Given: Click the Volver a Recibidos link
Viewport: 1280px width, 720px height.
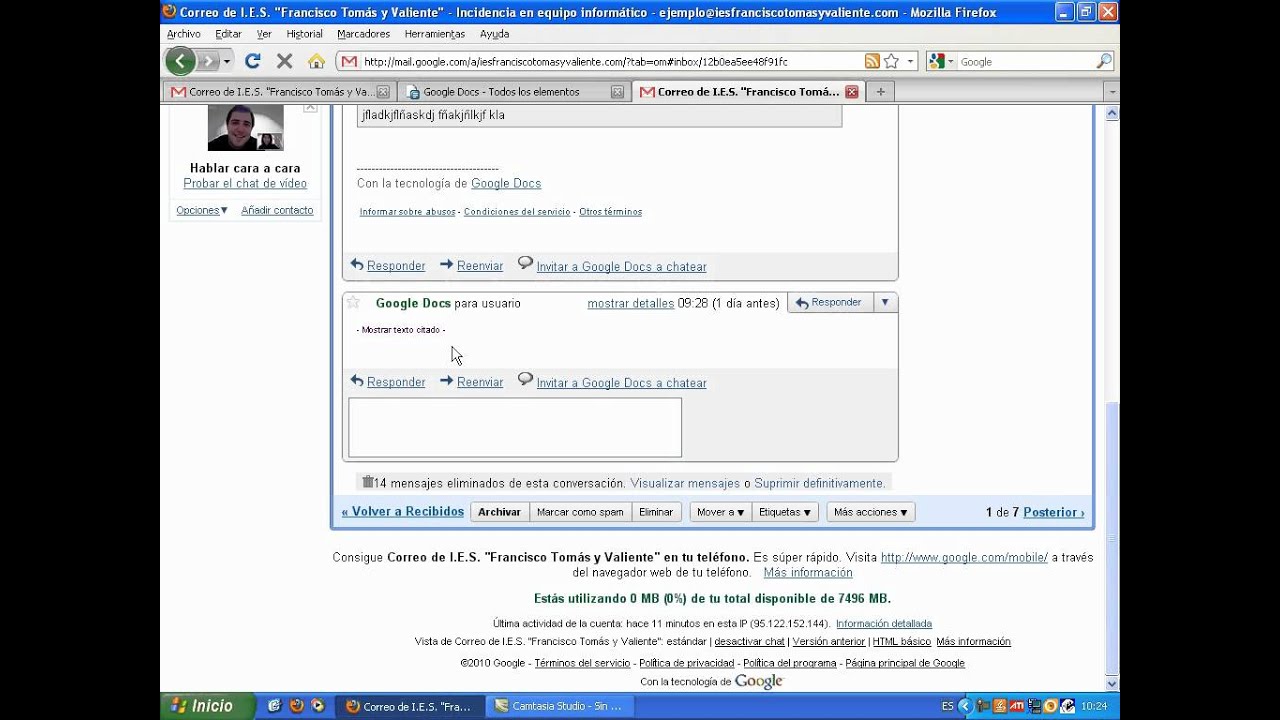Looking at the screenshot, I should [403, 511].
